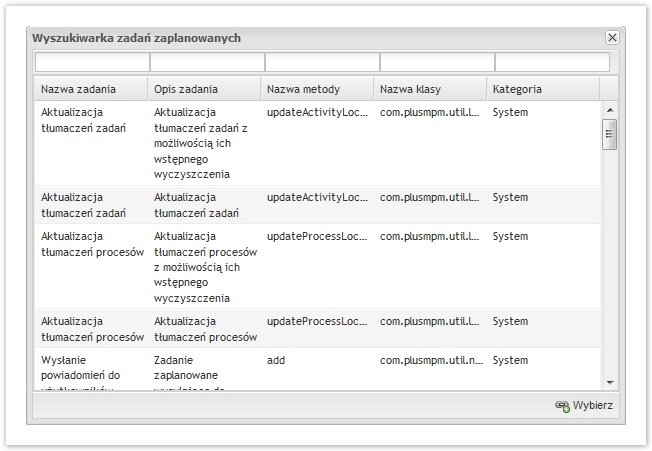The height and width of the screenshot is (451, 652).
Task: Select the Wysłanie powiadomień task row
Action: [x=91, y=367]
